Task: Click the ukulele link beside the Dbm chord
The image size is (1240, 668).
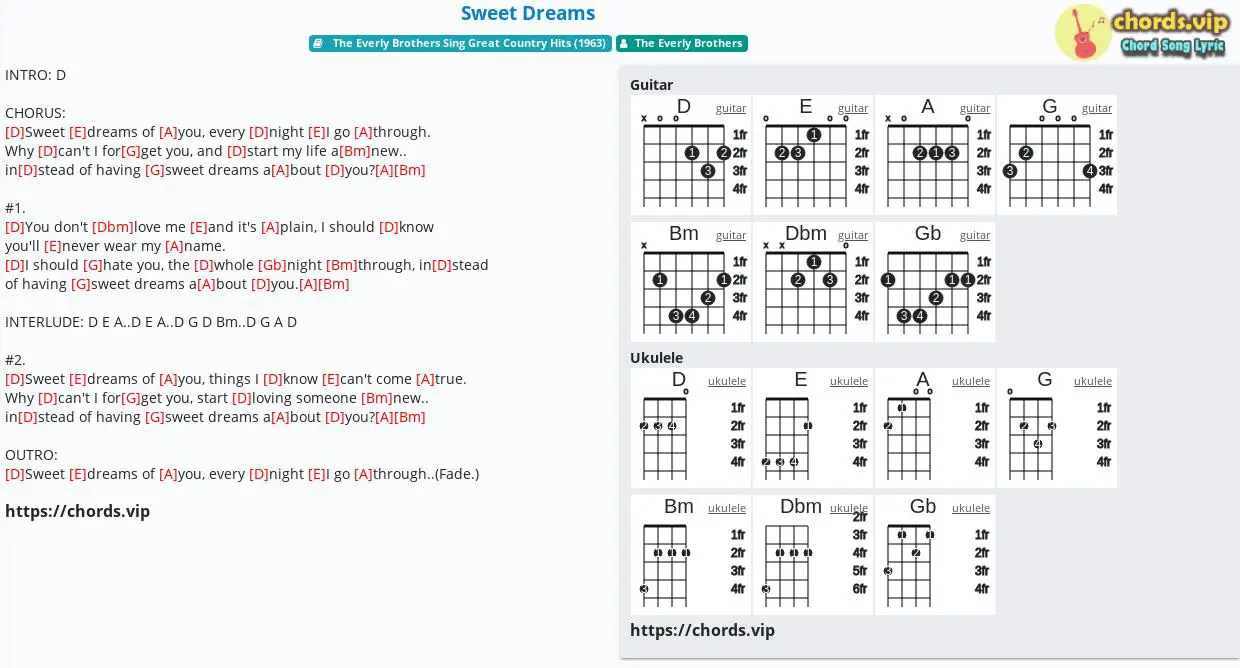Action: (x=849, y=508)
